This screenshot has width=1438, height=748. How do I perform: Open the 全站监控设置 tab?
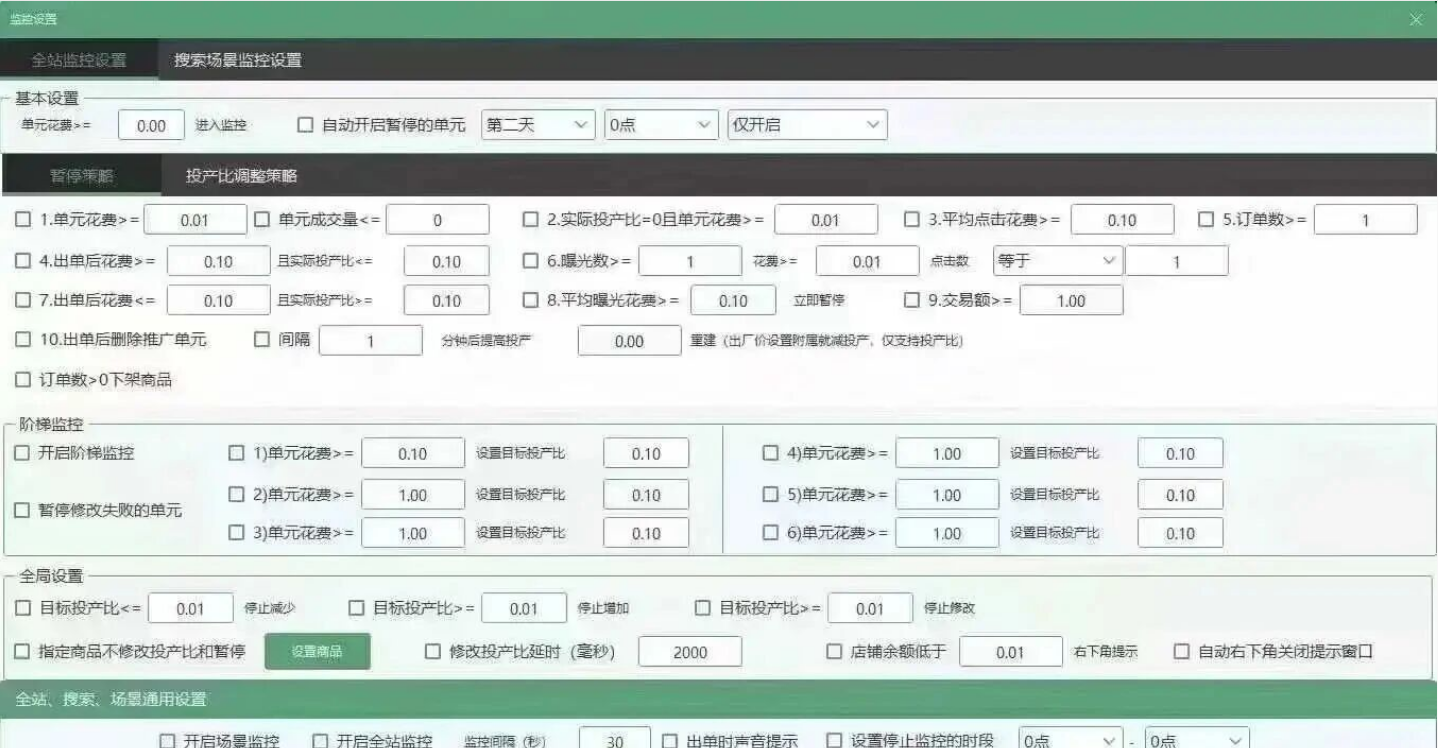[79, 60]
